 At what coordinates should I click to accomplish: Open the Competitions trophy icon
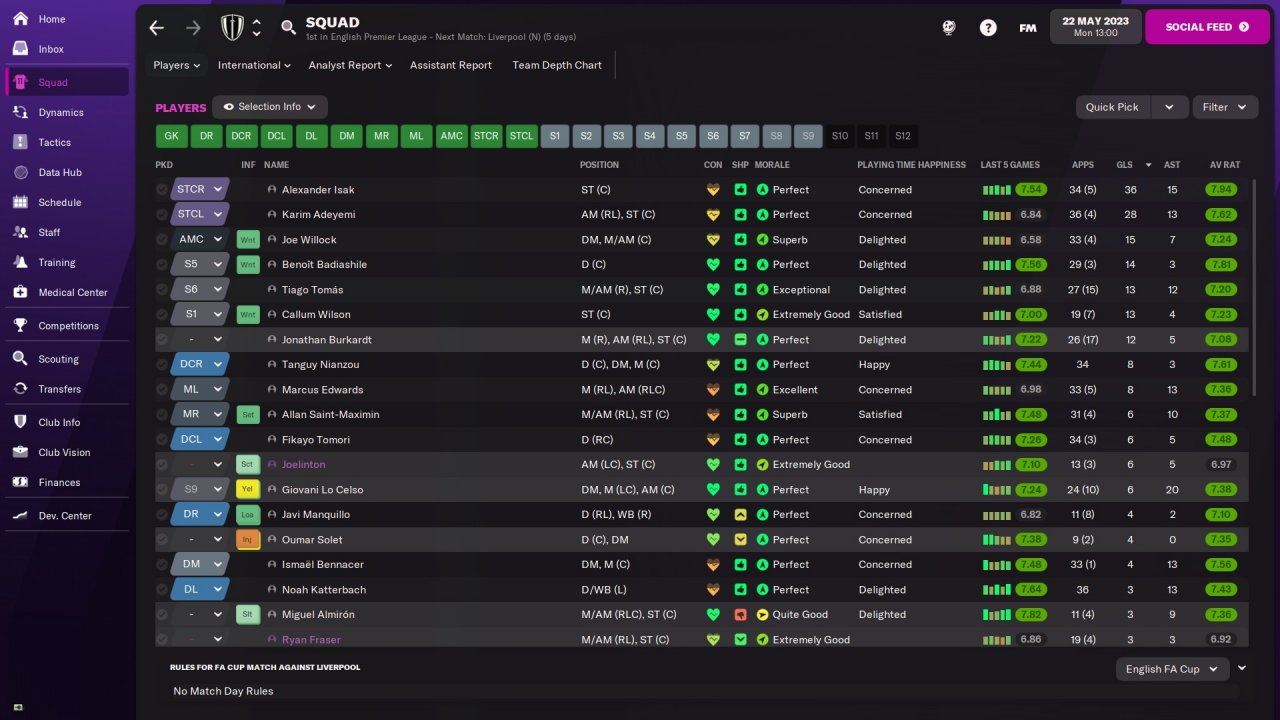pyautogui.click(x=21, y=325)
